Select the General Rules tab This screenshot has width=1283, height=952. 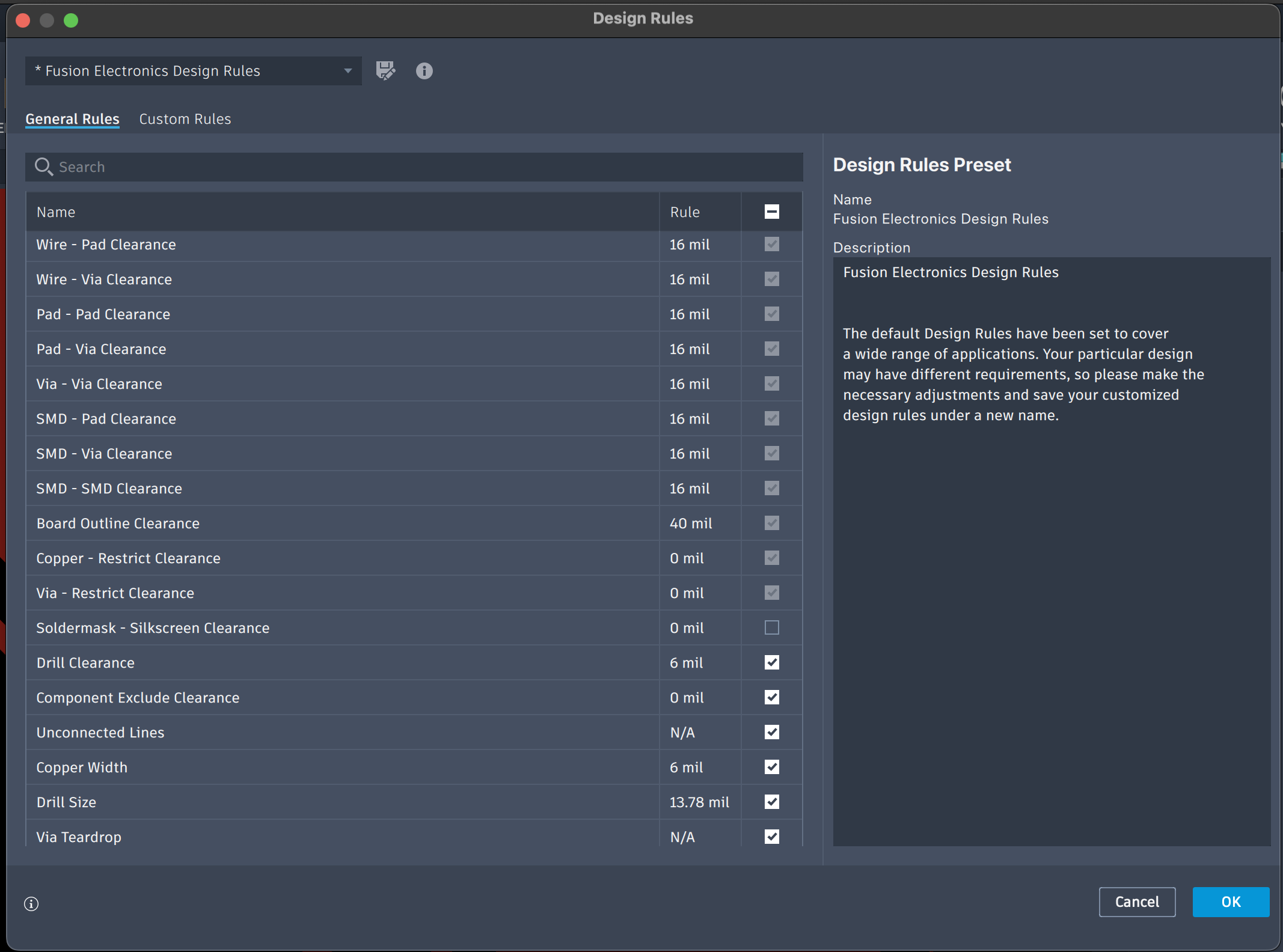click(72, 119)
